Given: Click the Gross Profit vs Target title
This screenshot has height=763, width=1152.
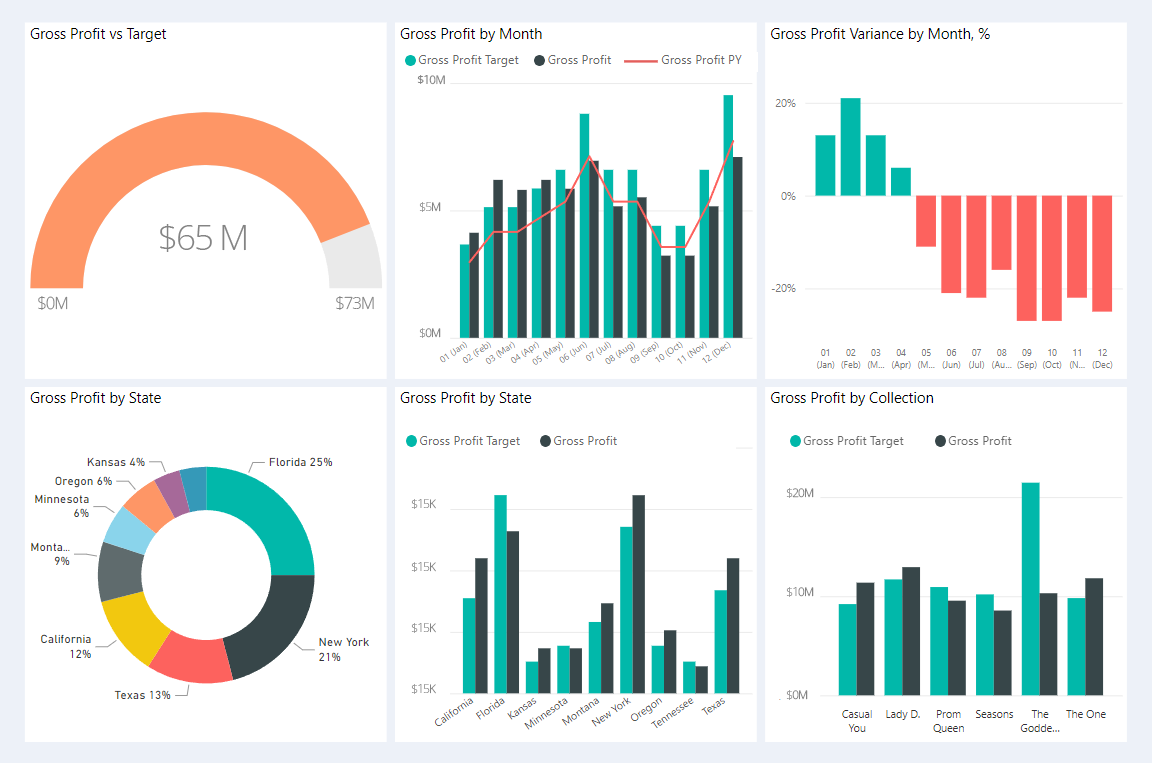Looking at the screenshot, I should click(x=98, y=34).
